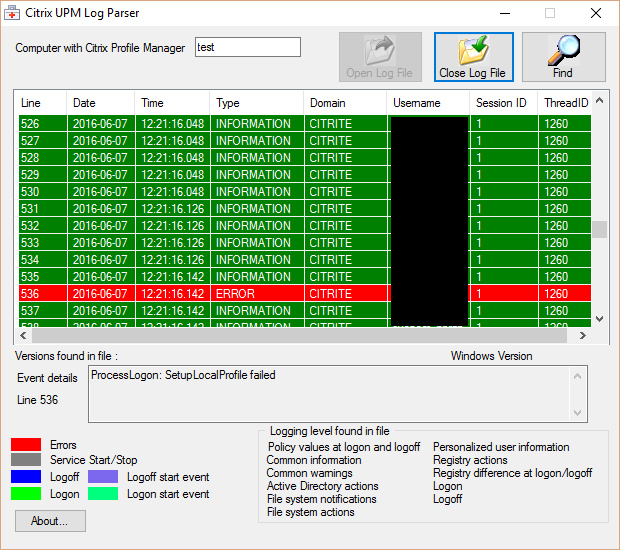Click 'Registry difference at logon/logoff' text

click(512, 473)
